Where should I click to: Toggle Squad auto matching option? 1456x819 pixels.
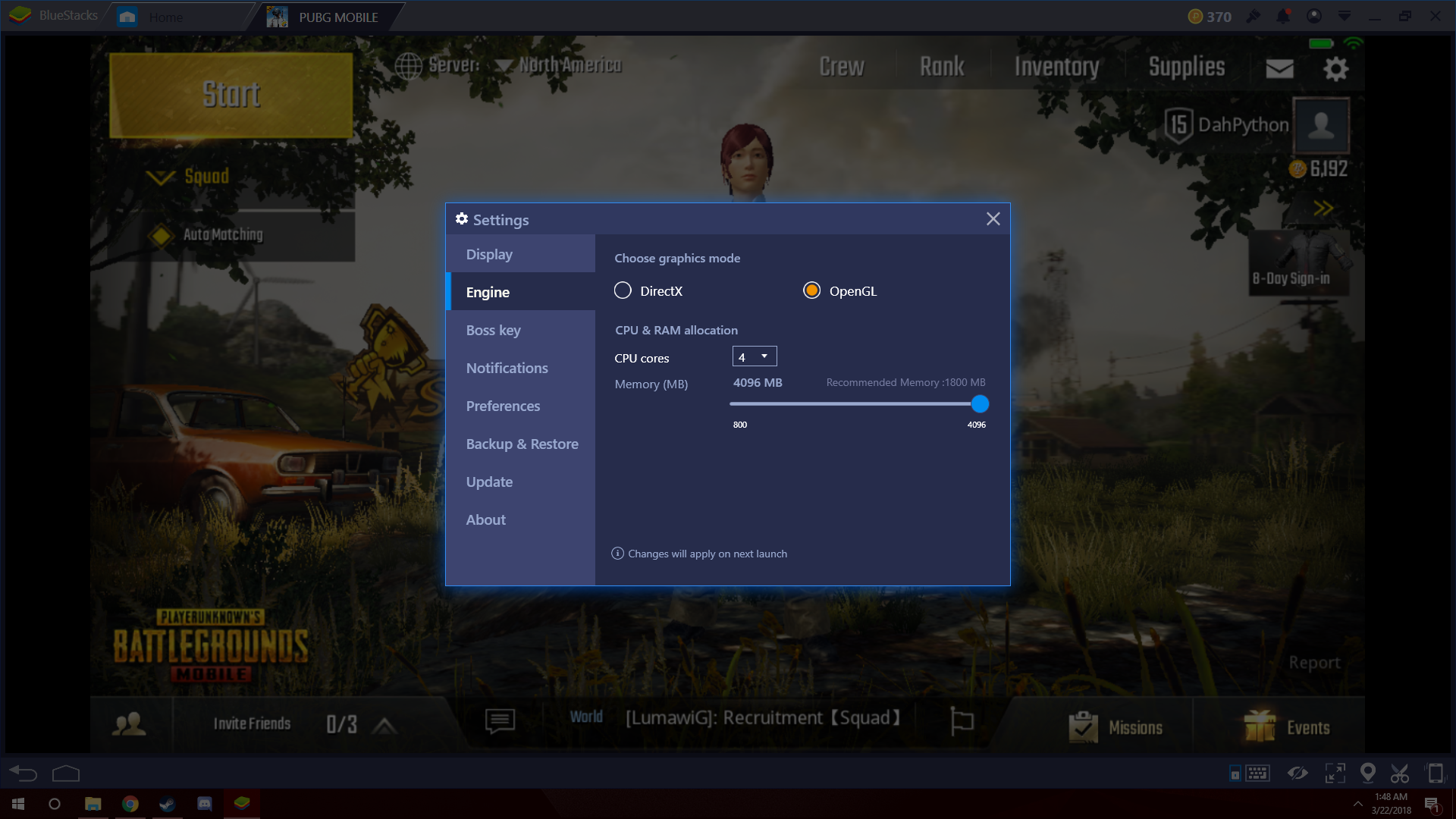click(x=159, y=234)
